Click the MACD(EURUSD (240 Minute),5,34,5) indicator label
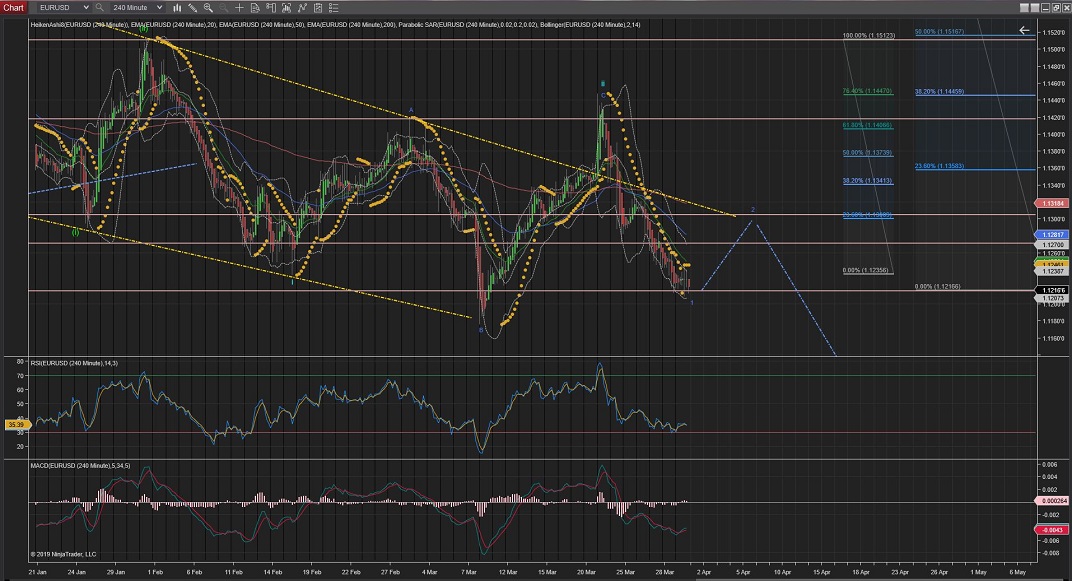Viewport: 1072px width, 581px height. pos(80,465)
